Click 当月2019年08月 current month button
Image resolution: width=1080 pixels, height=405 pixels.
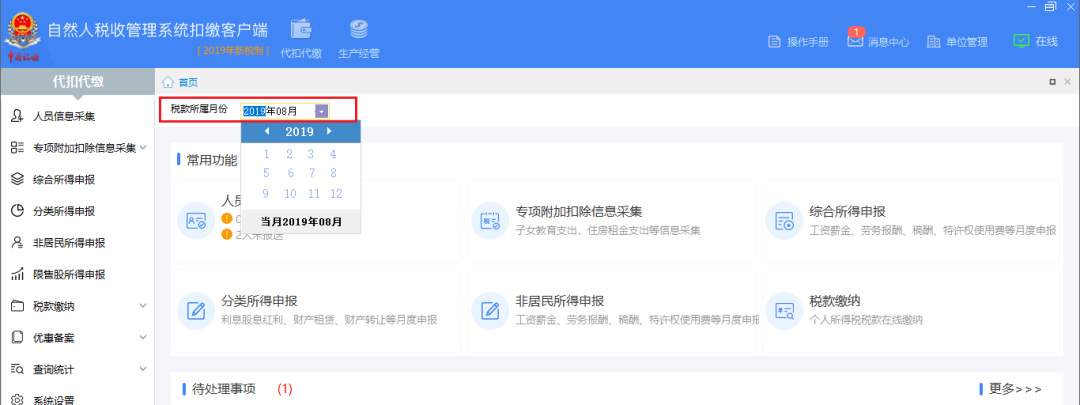click(301, 221)
